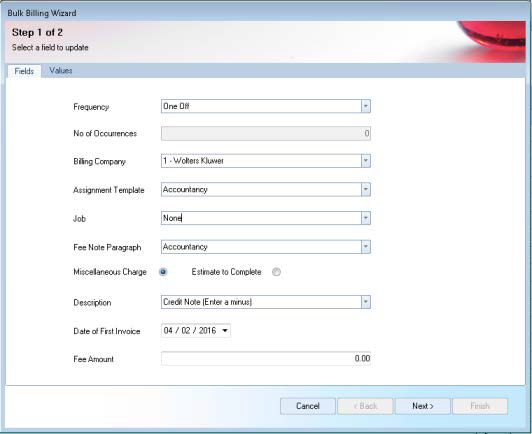Viewport: 532px width, 434px height.
Task: Open the Date of First Invoice calendar arrow
Action: (x=225, y=331)
